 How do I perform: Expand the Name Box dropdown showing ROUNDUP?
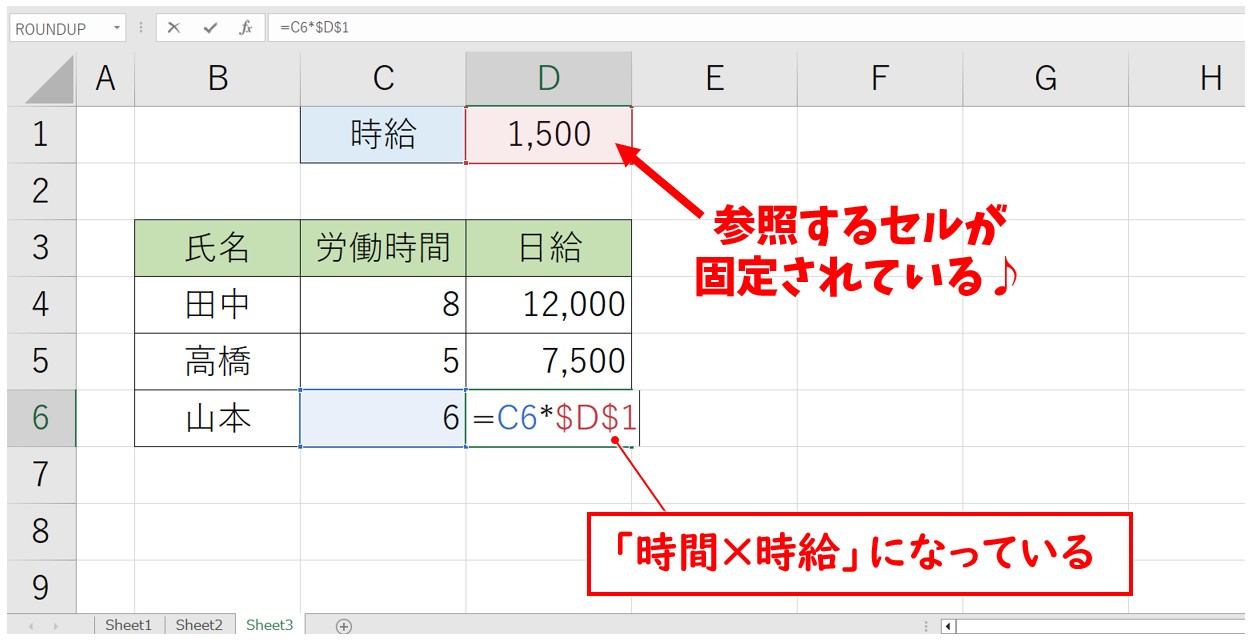tap(118, 28)
